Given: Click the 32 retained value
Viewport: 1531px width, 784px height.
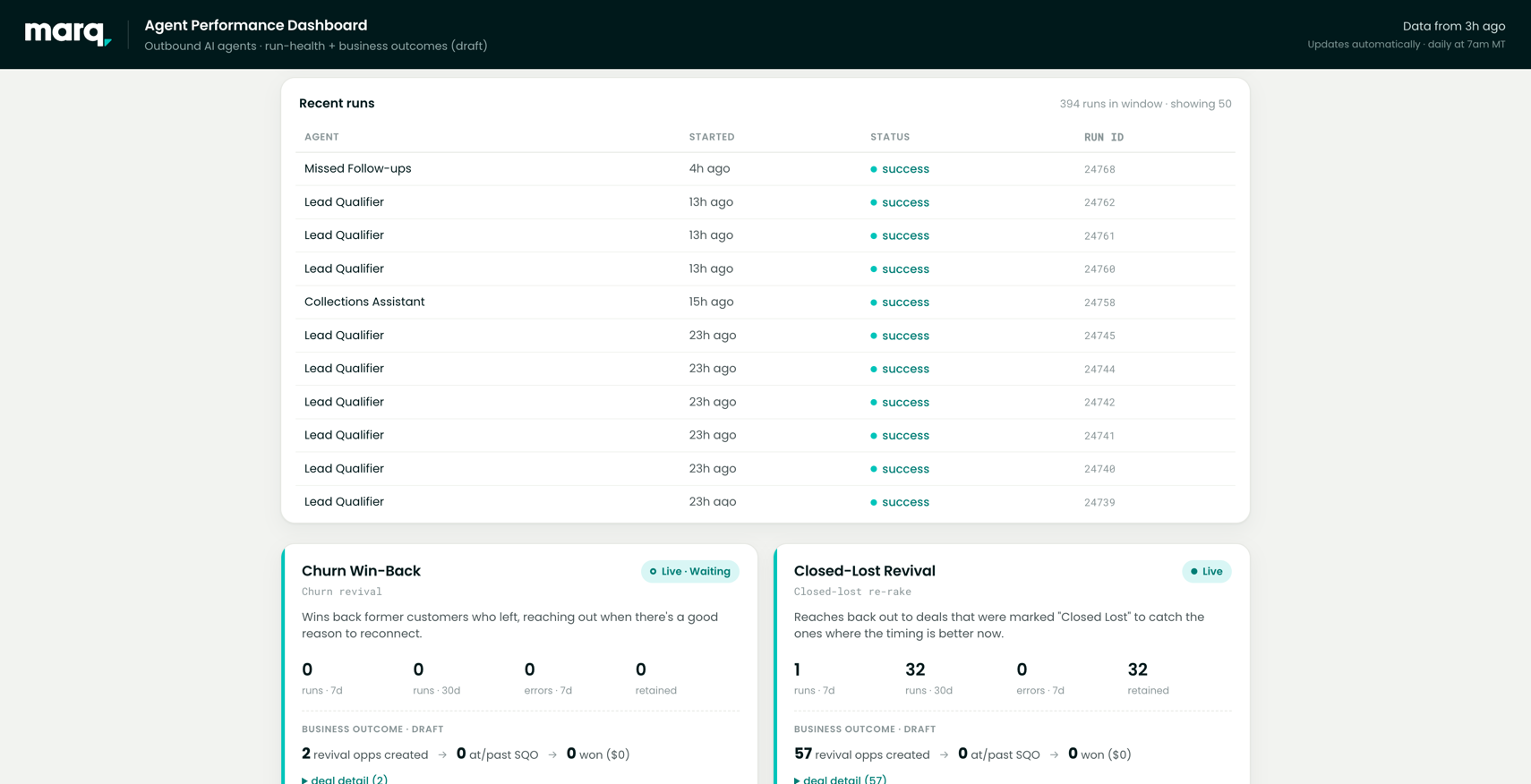Looking at the screenshot, I should coord(1137,669).
